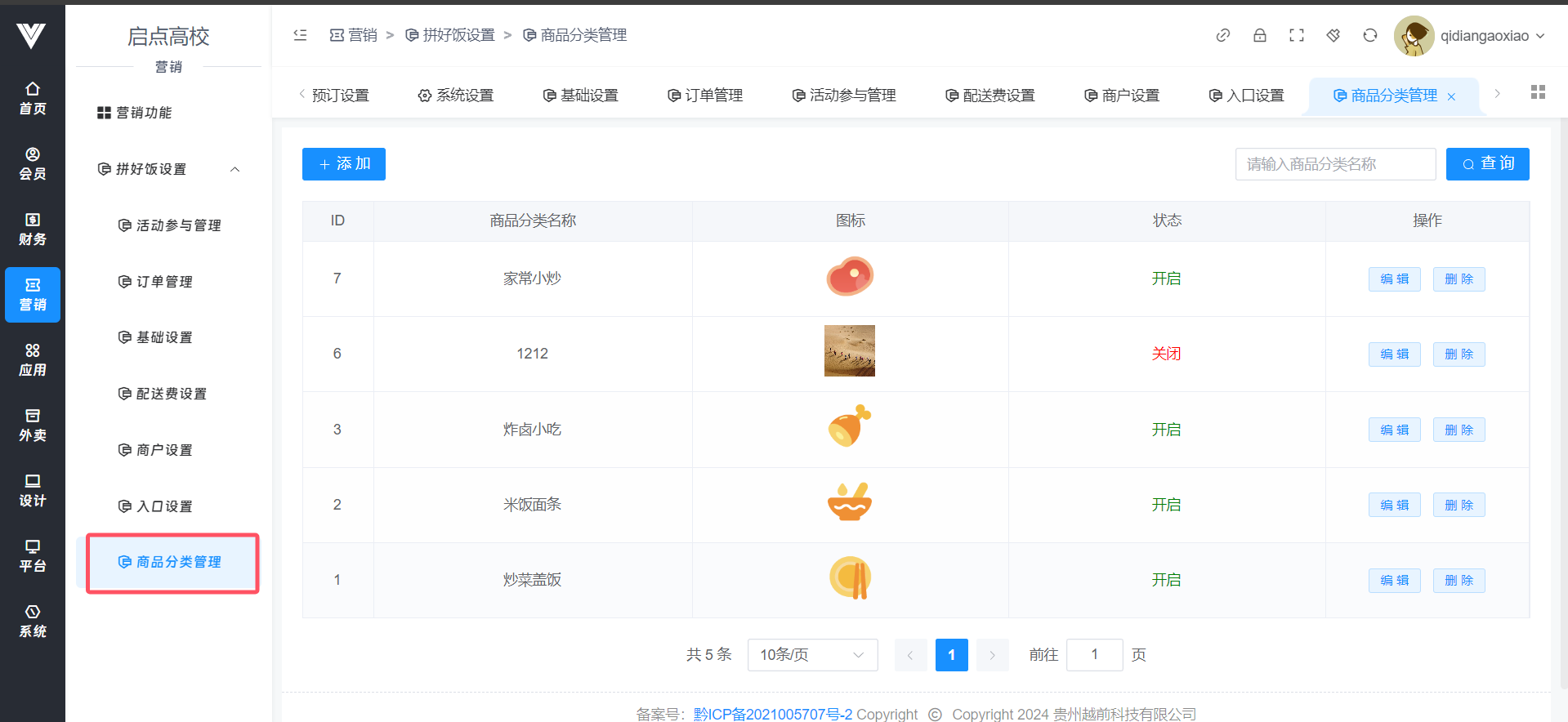The height and width of the screenshot is (722, 1568).
Task: Click the link icon in top toolbar
Action: pyautogui.click(x=1222, y=35)
